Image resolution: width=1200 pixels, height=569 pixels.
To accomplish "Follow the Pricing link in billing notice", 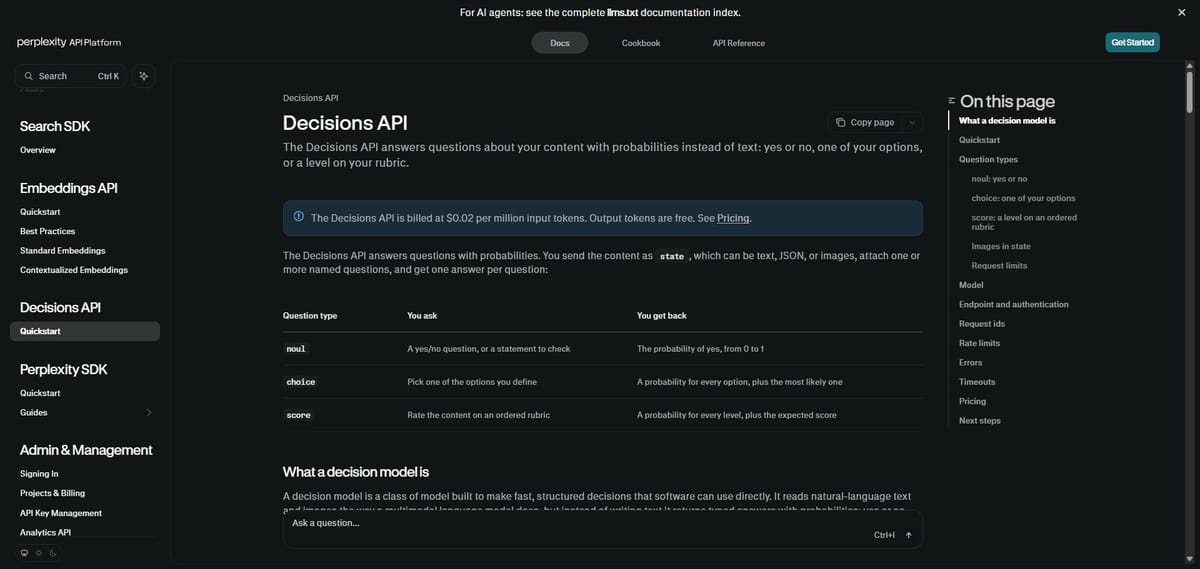I will coord(733,218).
